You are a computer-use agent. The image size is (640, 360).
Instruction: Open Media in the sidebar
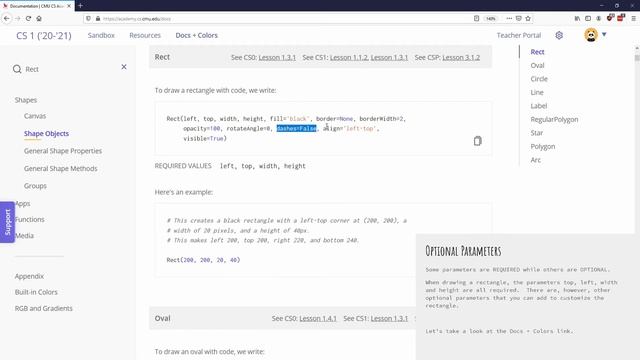[x=24, y=236]
